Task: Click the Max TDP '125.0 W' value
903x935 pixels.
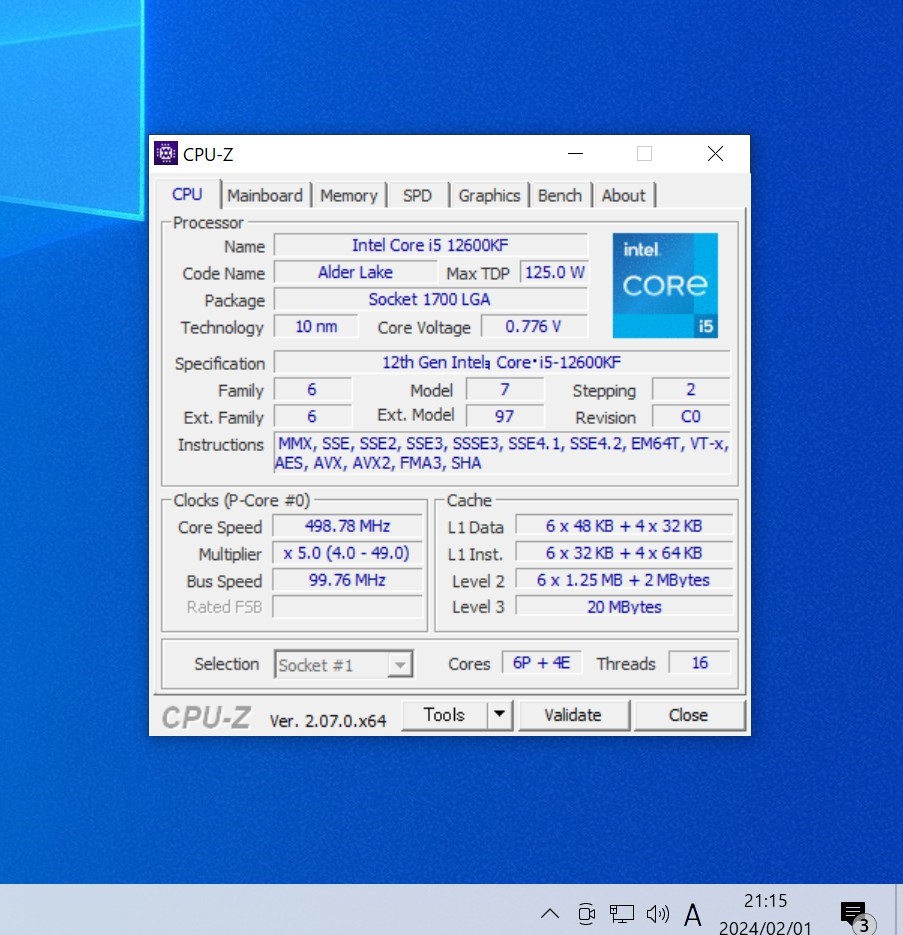Action: tap(554, 273)
